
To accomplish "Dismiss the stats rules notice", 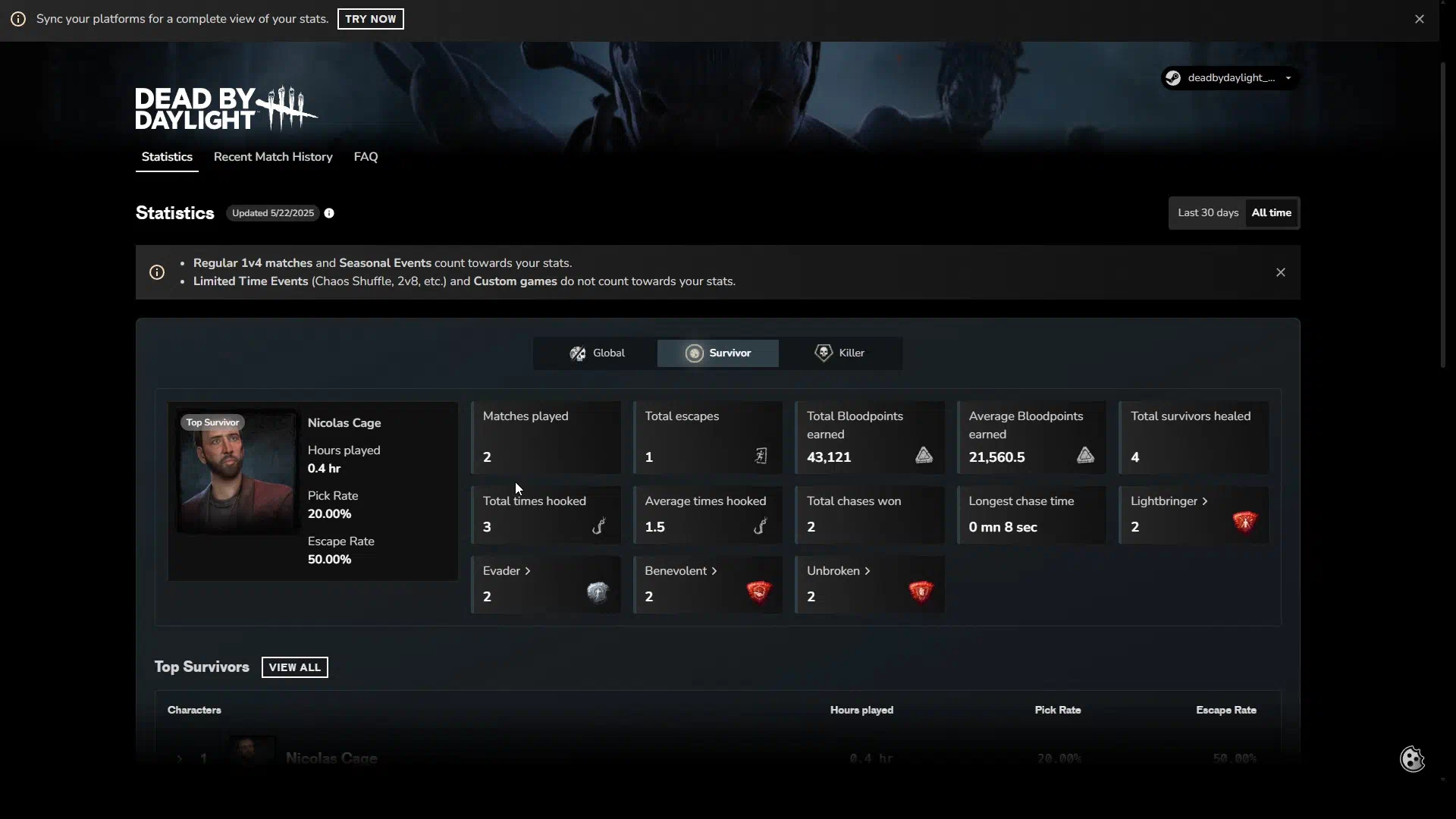I will [x=1281, y=272].
